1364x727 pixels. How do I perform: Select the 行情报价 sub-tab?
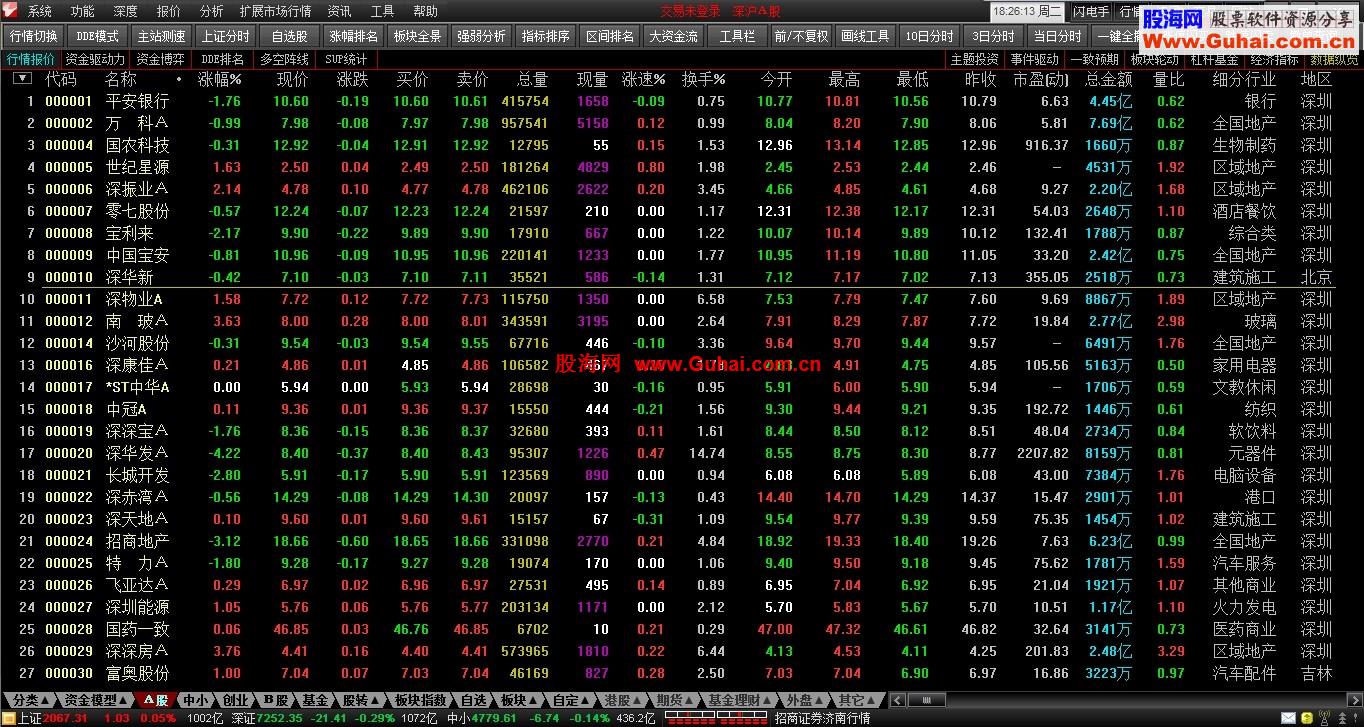(31, 59)
